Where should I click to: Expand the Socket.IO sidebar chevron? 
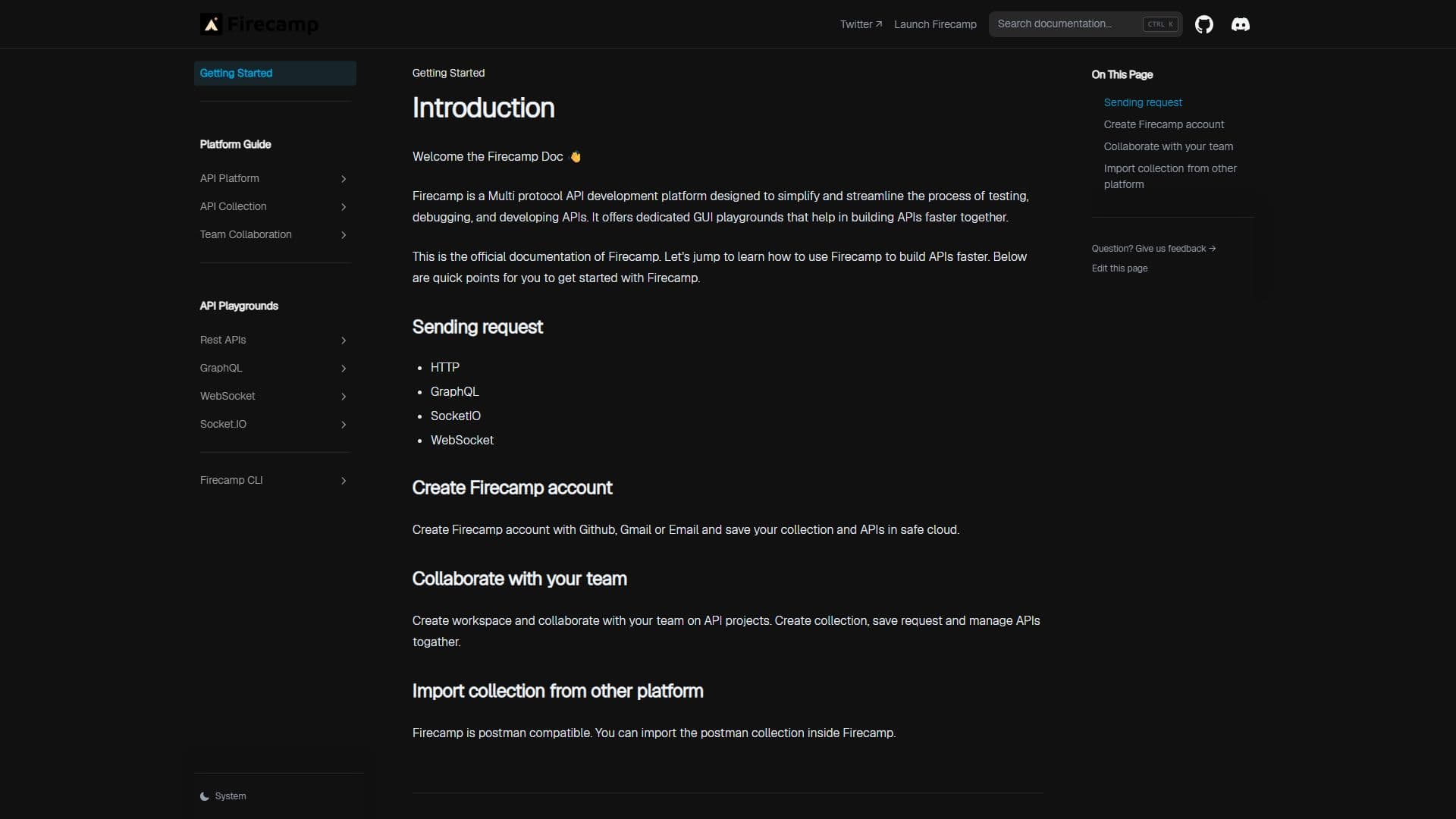point(344,425)
